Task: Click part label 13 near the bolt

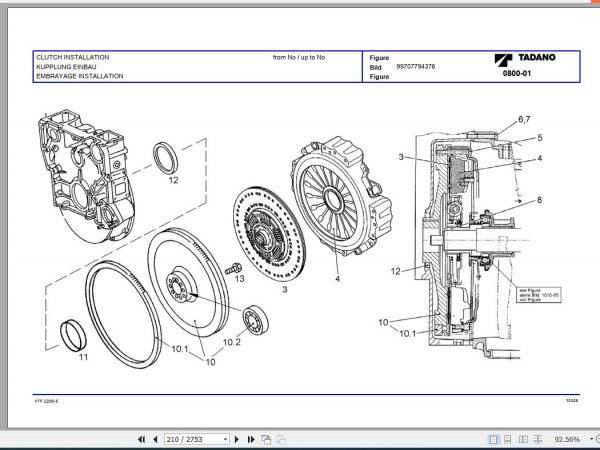Action: point(240,279)
